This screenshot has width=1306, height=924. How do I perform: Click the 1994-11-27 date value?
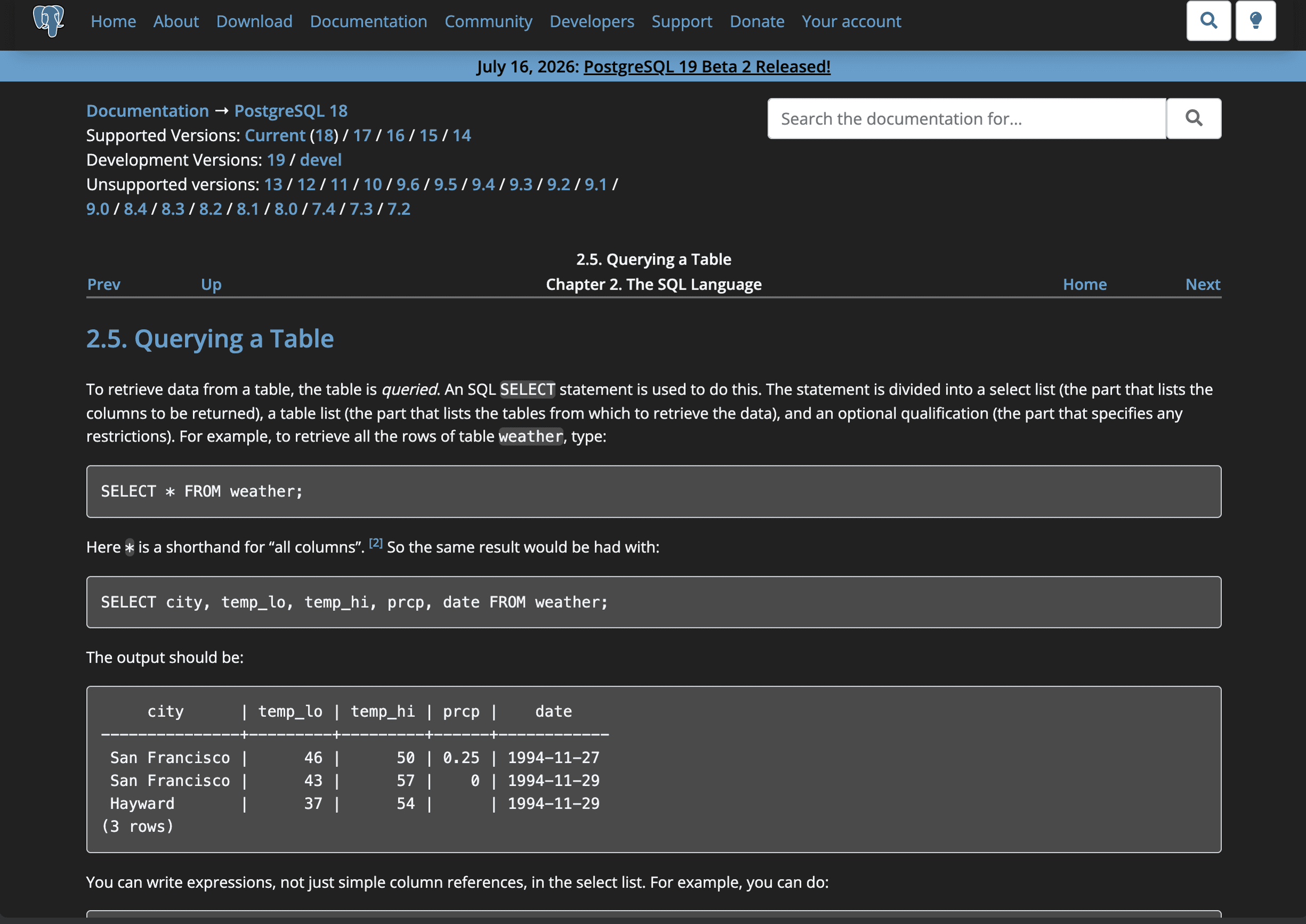pos(554,758)
